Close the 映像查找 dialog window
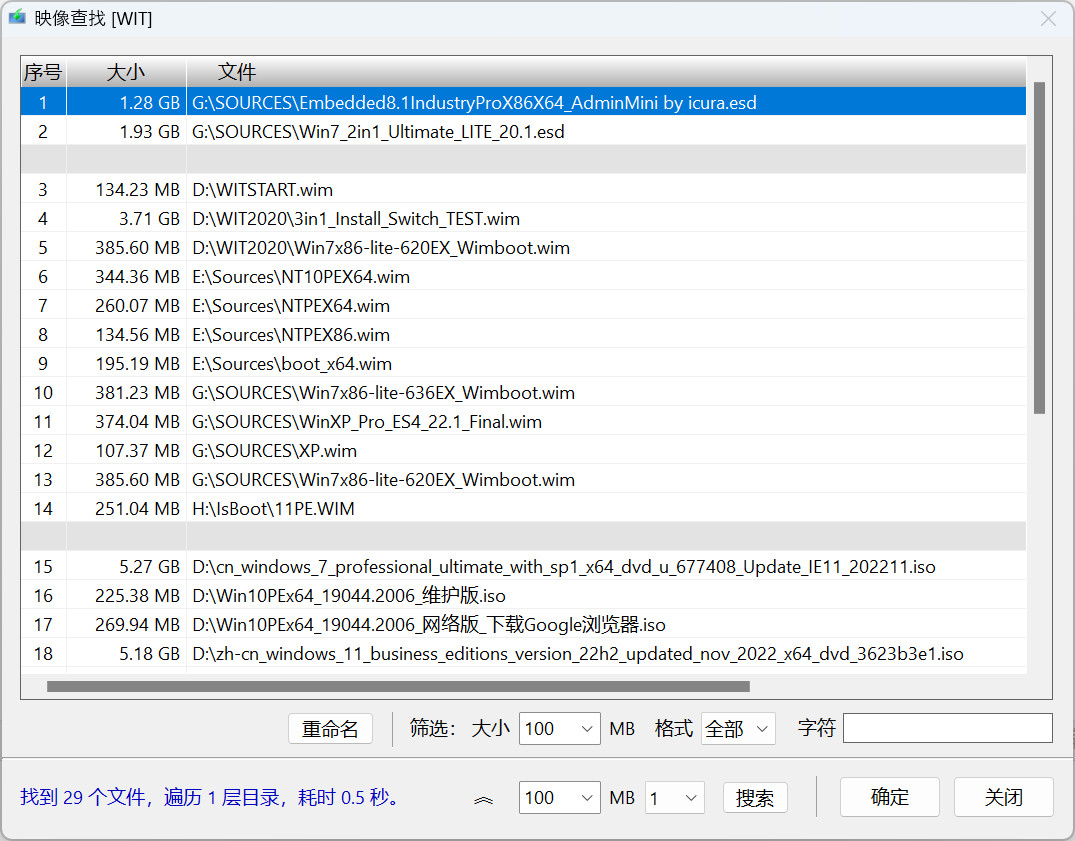The image size is (1075, 841). tap(1048, 19)
